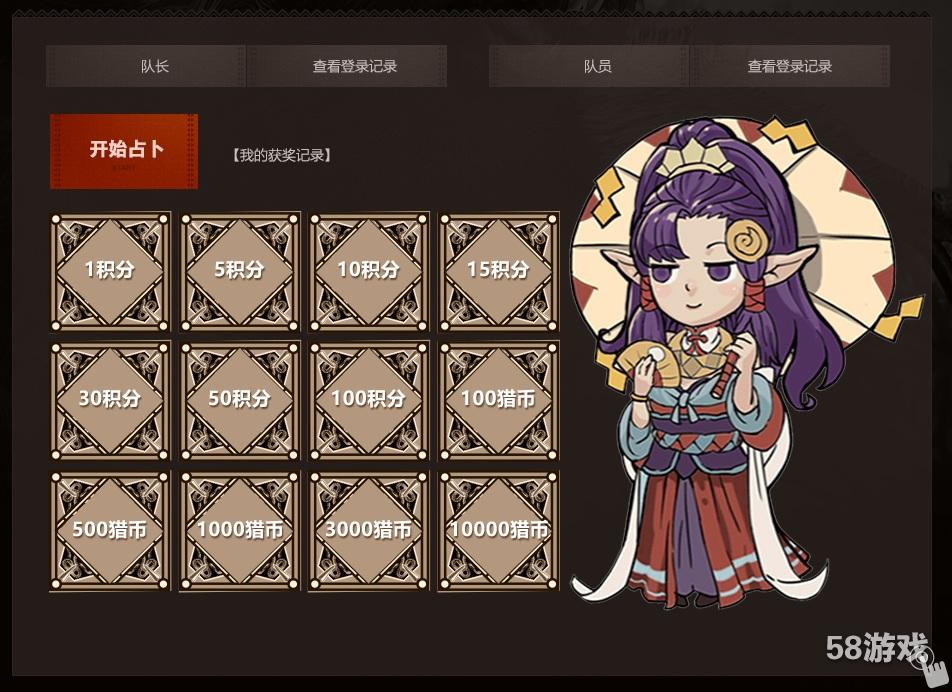Screen dimensions: 952x692
Task: Tap the 1000猎币 card tile
Action: 240,531
